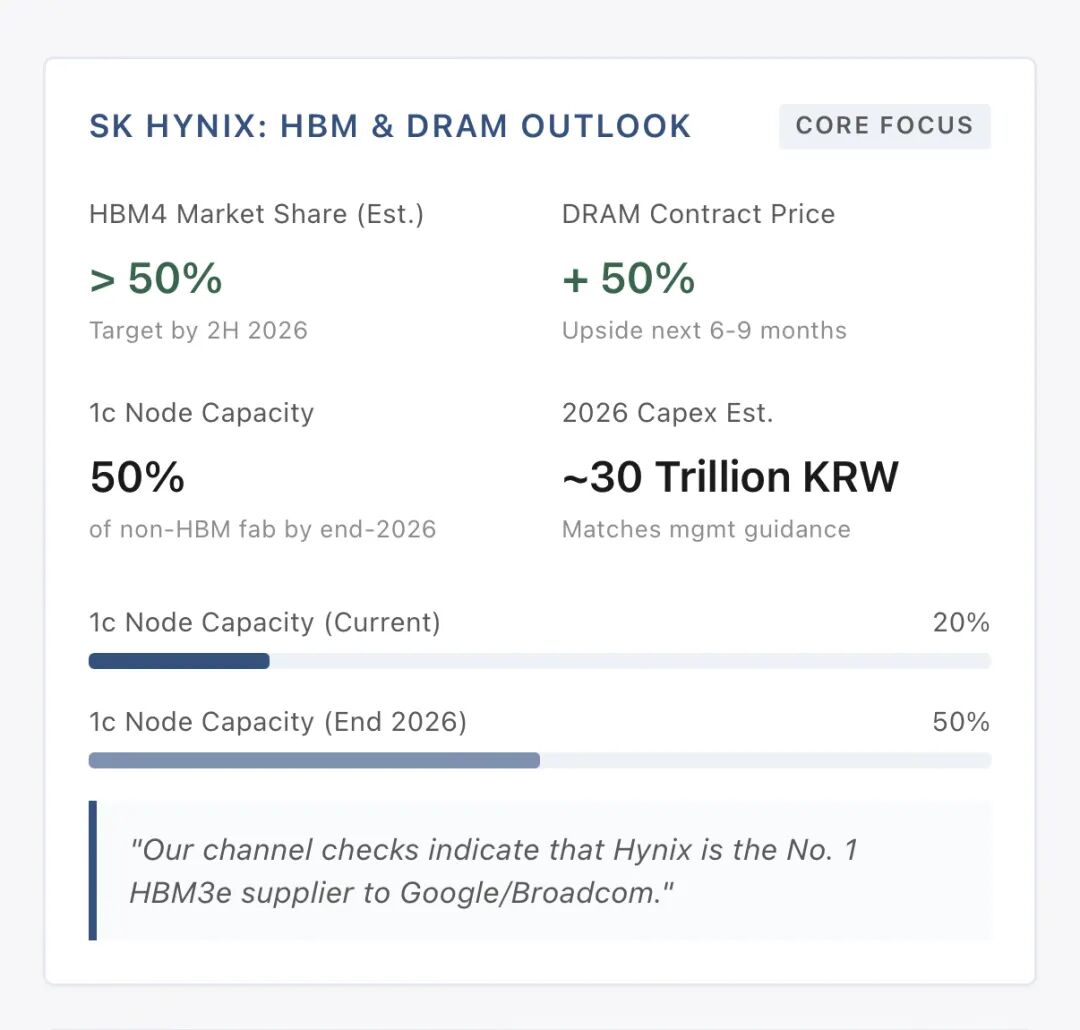The image size is (1080, 1030).
Task: Select the + 50% DRAM price value
Action: 628,279
